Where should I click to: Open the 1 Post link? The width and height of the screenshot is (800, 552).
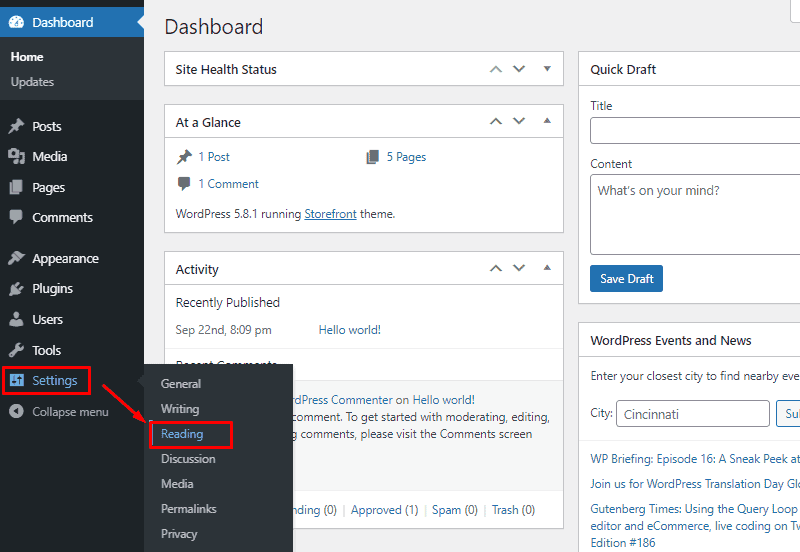[214, 157]
